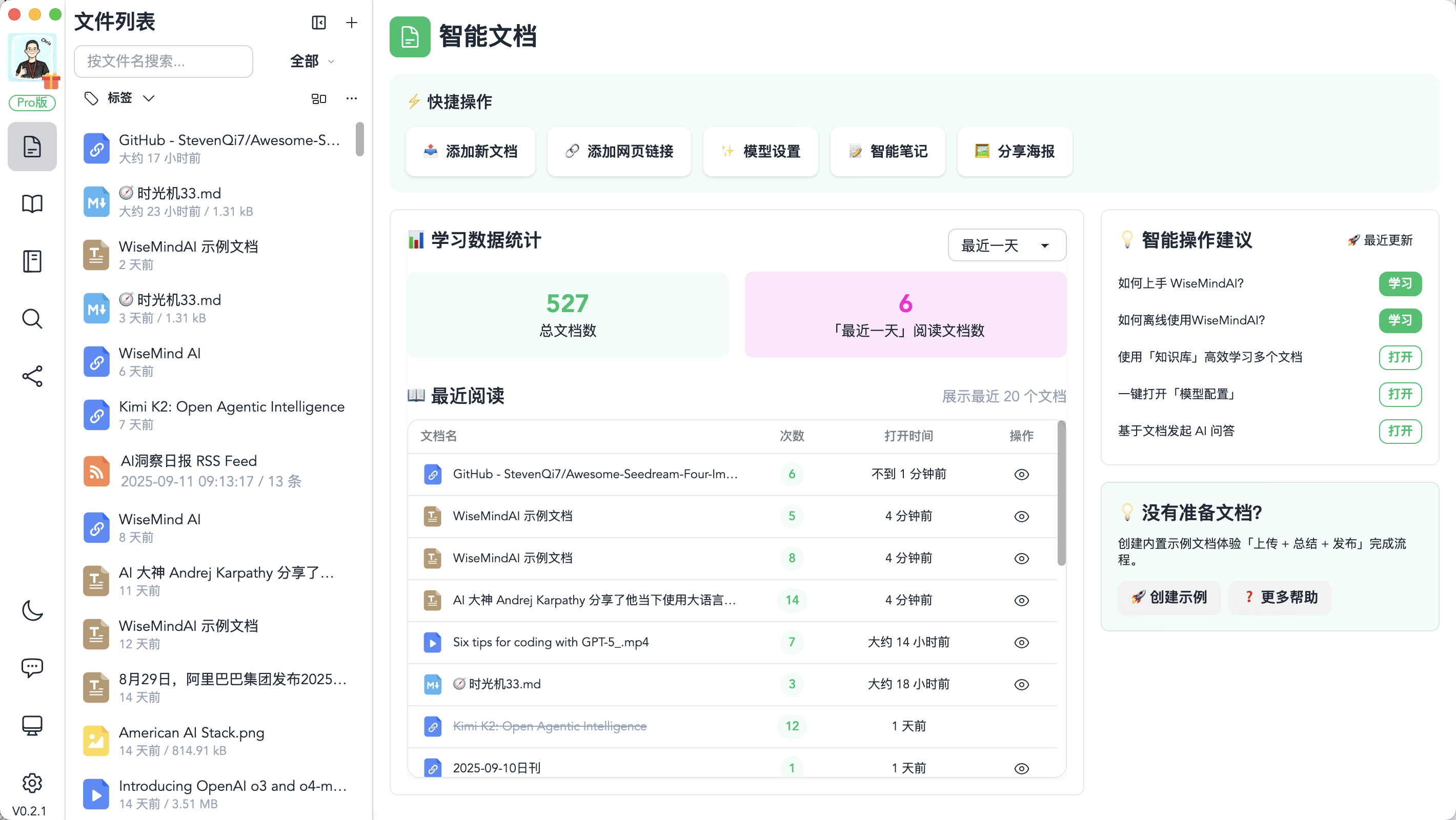The width and height of the screenshot is (1456, 820).
Task: Click recent reading table scrollbar
Action: [x=1061, y=493]
